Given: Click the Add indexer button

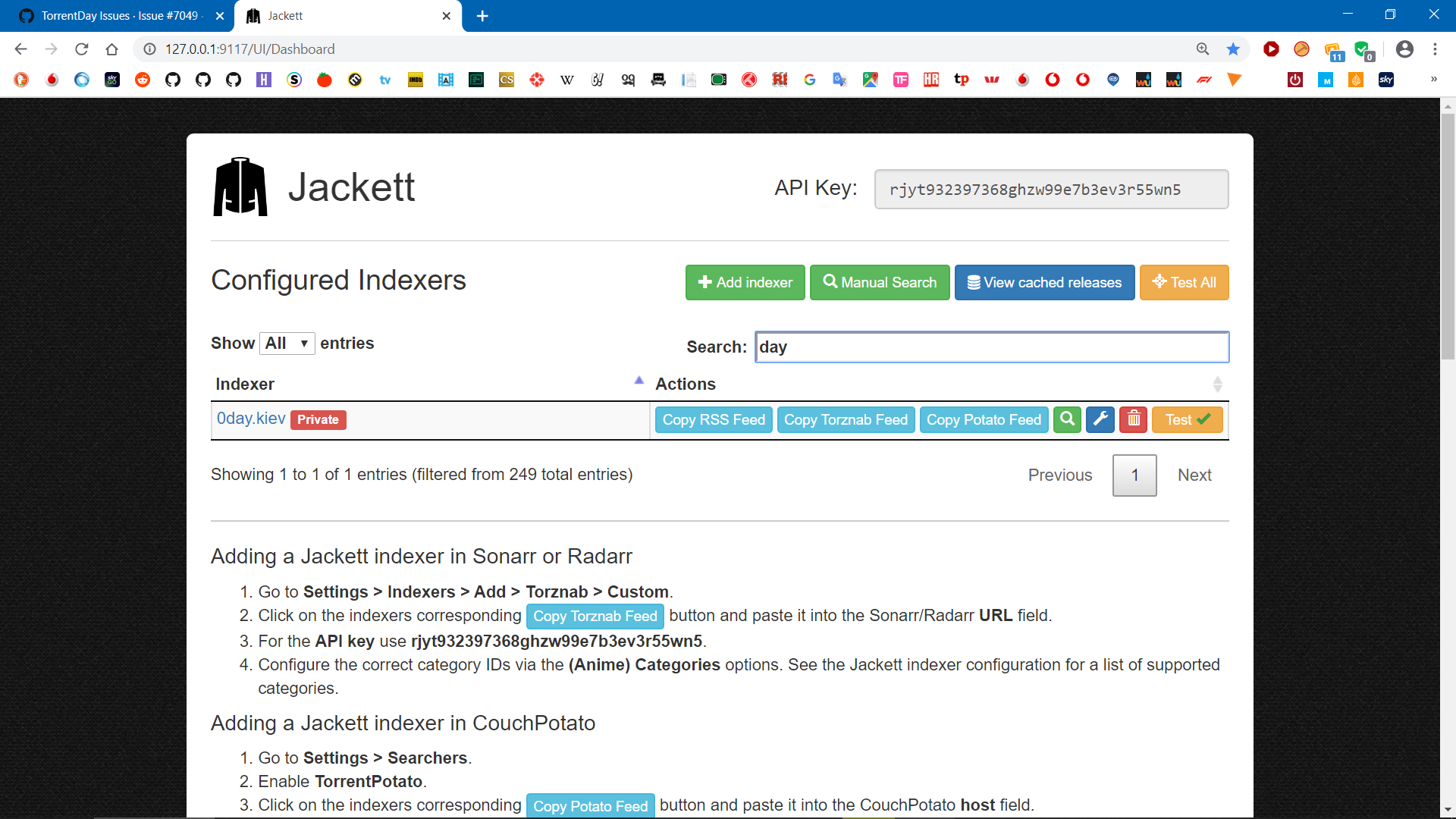Looking at the screenshot, I should (x=745, y=282).
